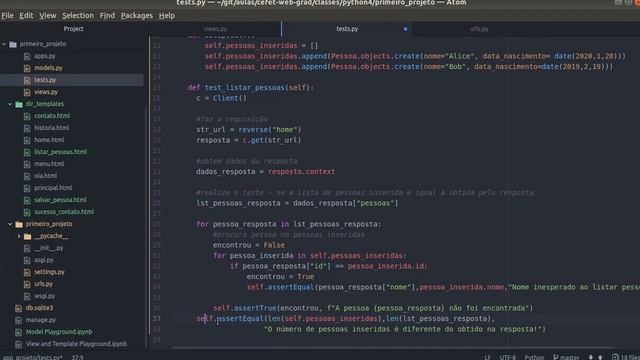640x360 pixels.
Task: Click the git push up arrow
Action: (x=600, y=357)
